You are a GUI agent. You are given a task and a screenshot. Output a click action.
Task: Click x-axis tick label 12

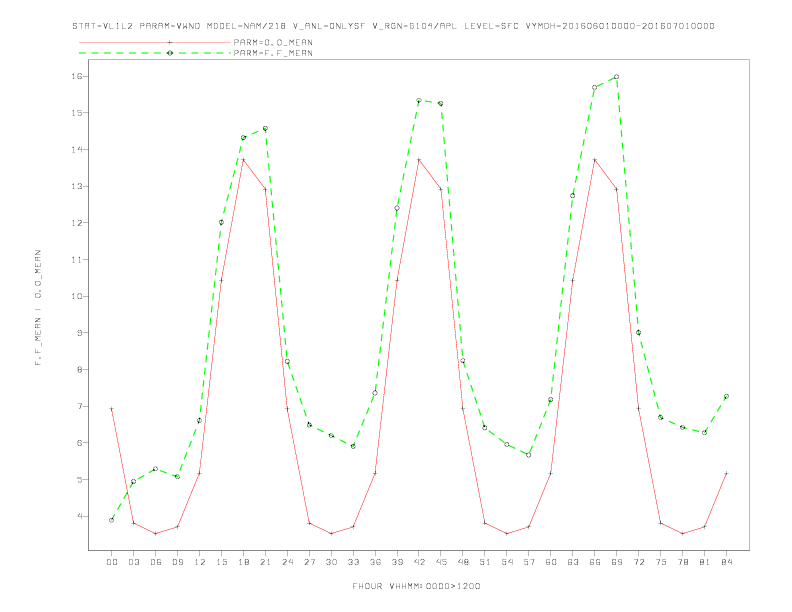200,562
